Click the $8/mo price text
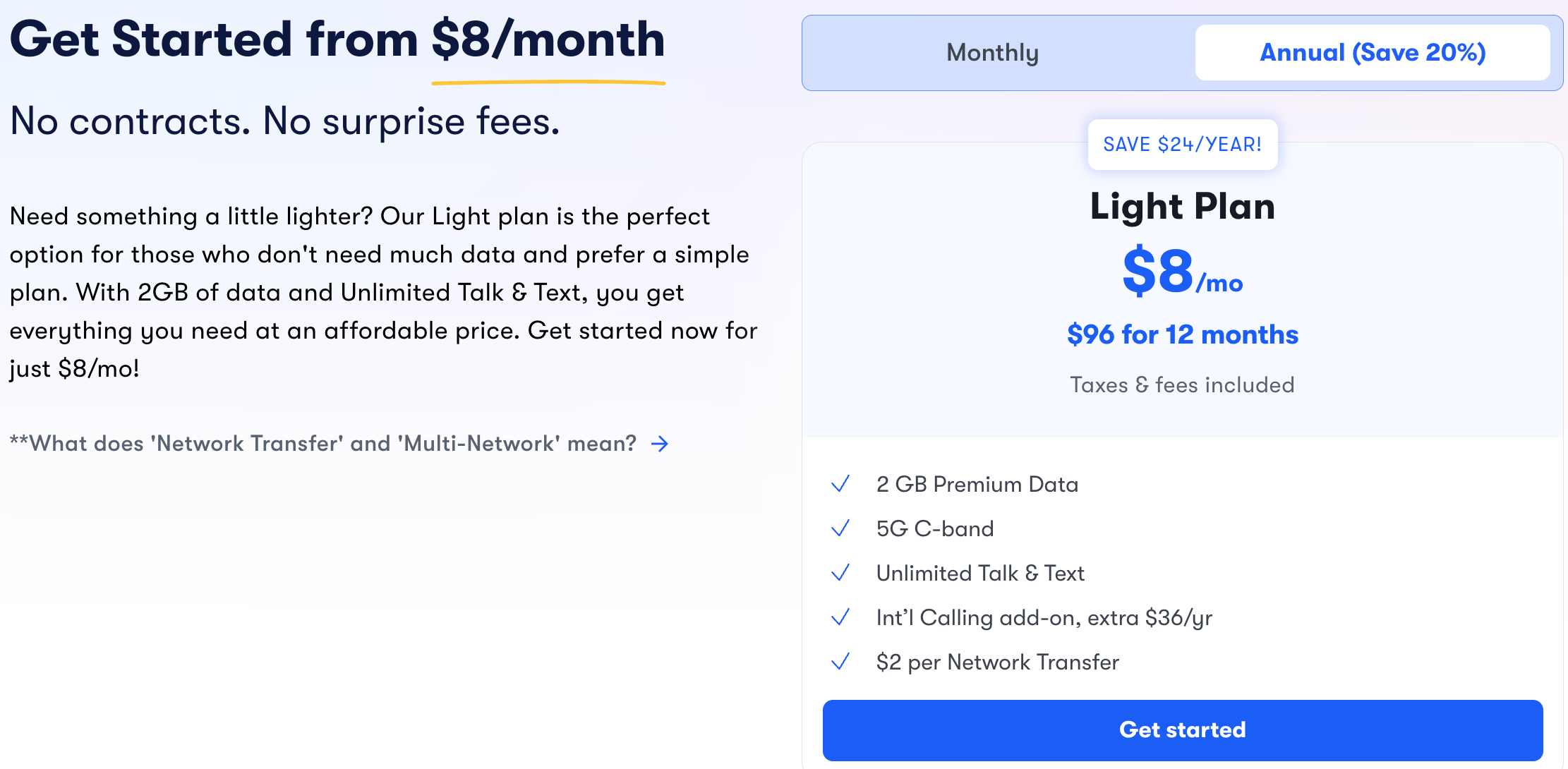Image resolution: width=1568 pixels, height=769 pixels. coord(1182,272)
